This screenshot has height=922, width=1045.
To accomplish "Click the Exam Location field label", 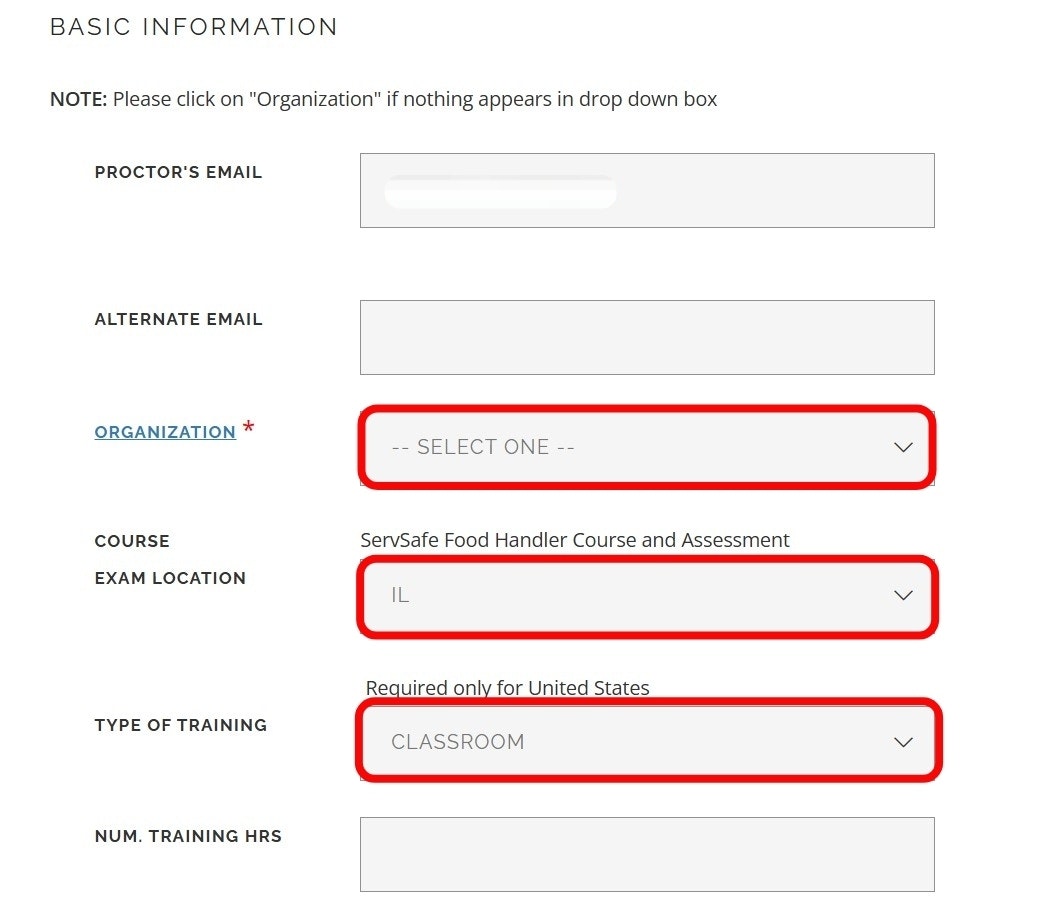I will [x=170, y=578].
